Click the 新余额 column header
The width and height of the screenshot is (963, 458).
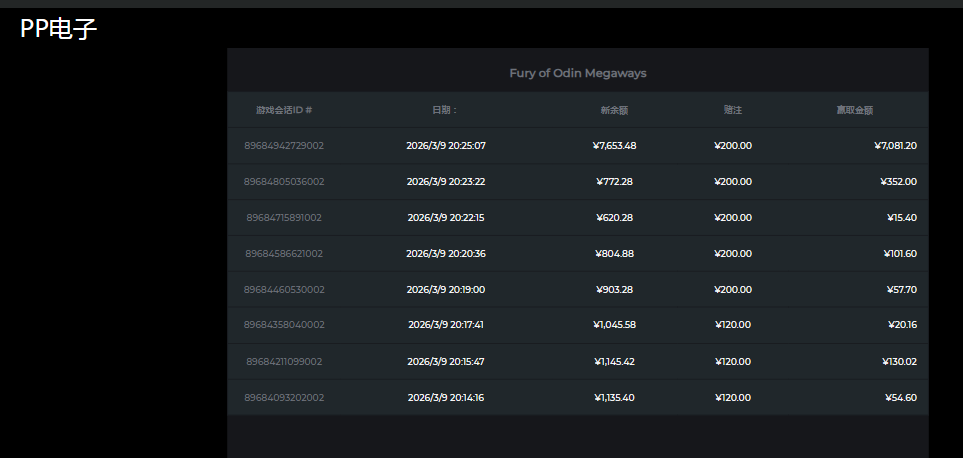pos(614,110)
